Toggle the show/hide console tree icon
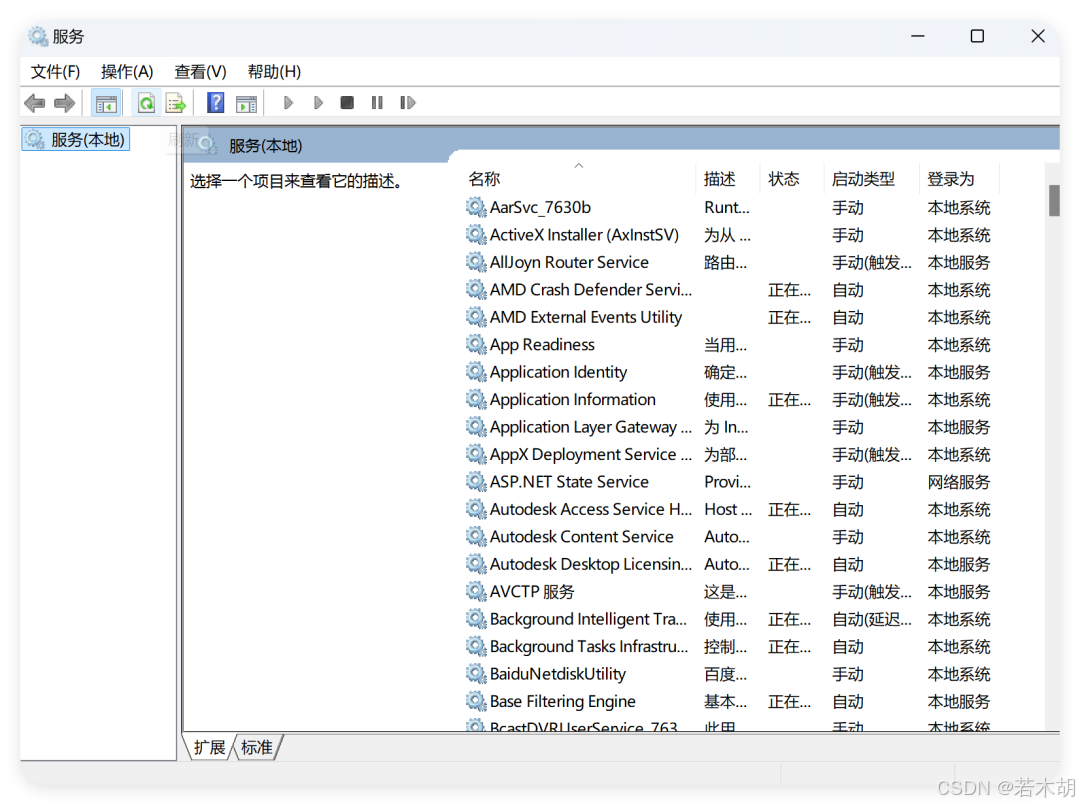 pos(106,103)
